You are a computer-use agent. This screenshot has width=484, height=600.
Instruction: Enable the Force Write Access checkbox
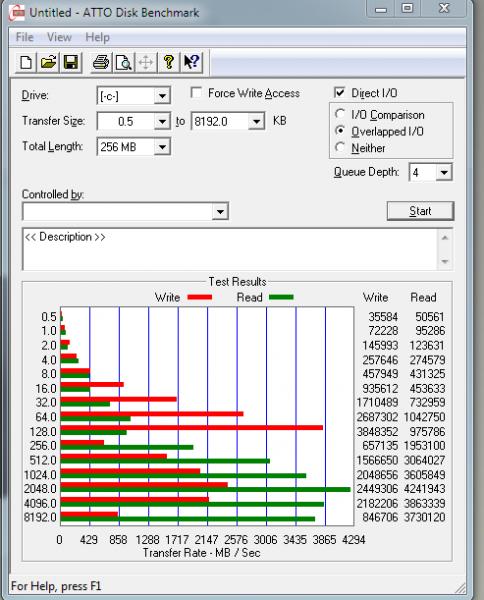pos(196,93)
